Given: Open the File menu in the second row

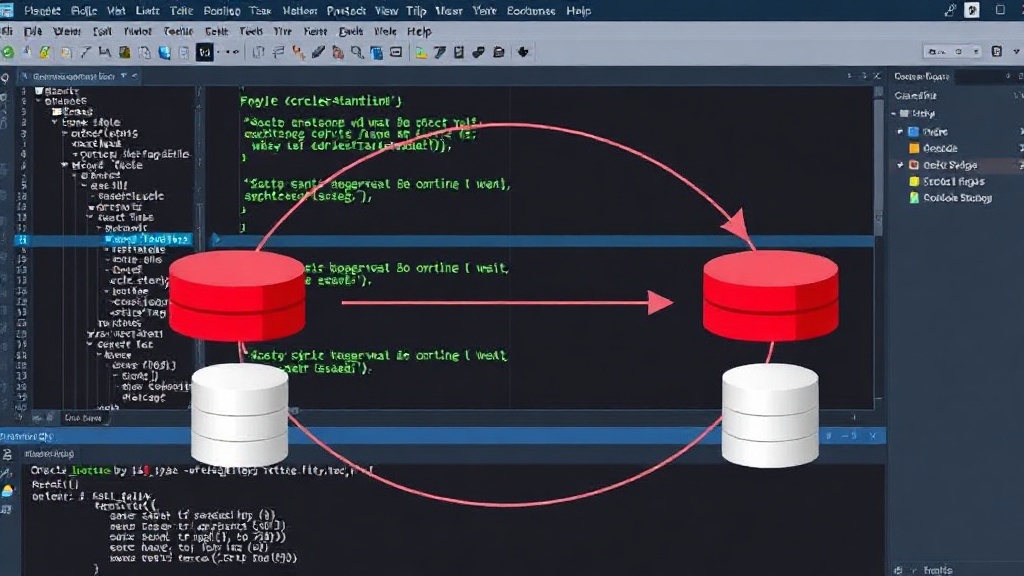Looking at the screenshot, I should point(33,31).
